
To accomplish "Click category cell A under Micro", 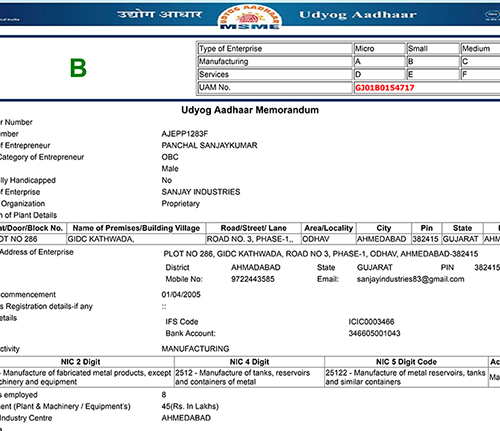I will 380,62.
